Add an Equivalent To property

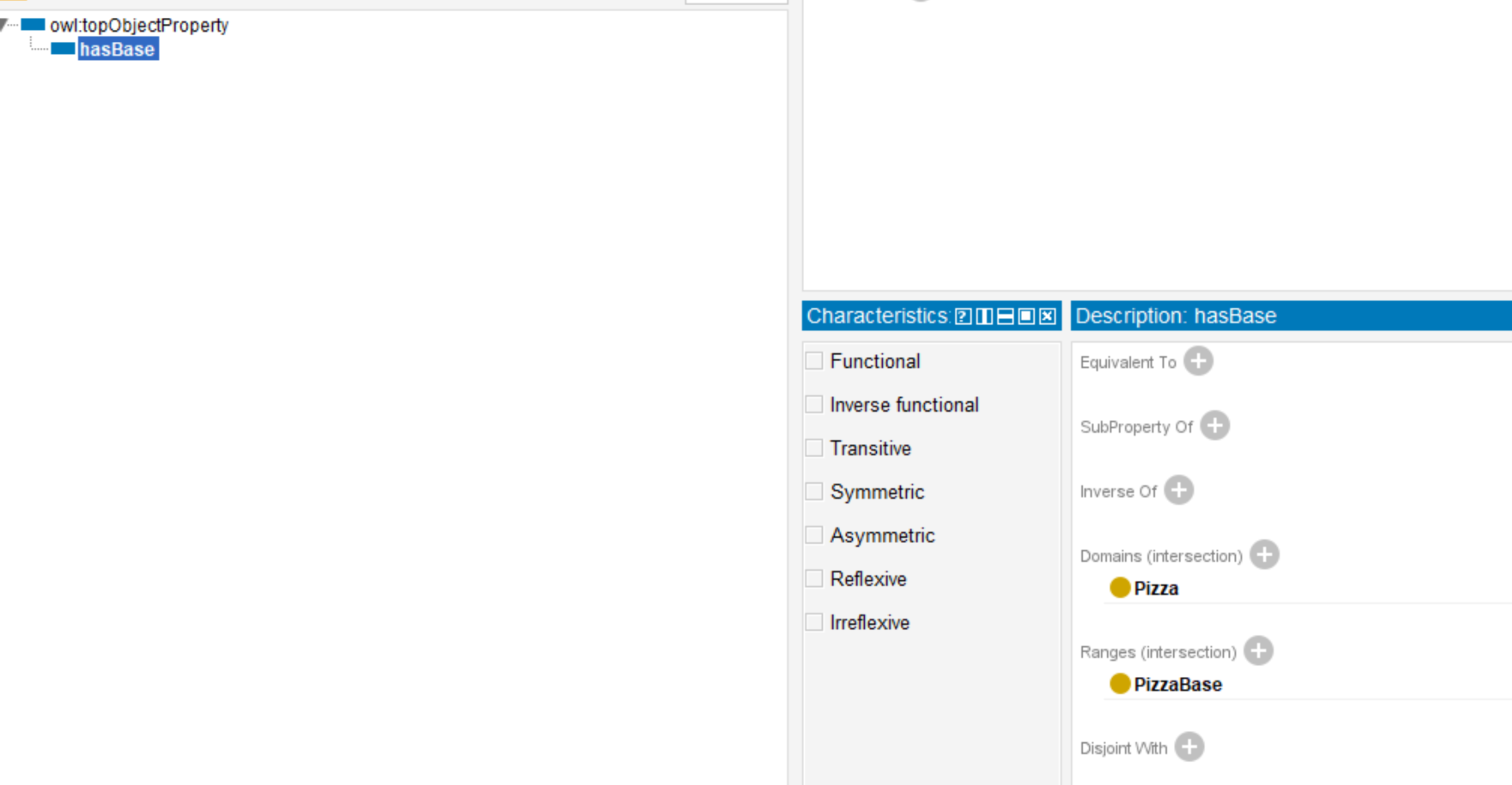pyautogui.click(x=1198, y=361)
